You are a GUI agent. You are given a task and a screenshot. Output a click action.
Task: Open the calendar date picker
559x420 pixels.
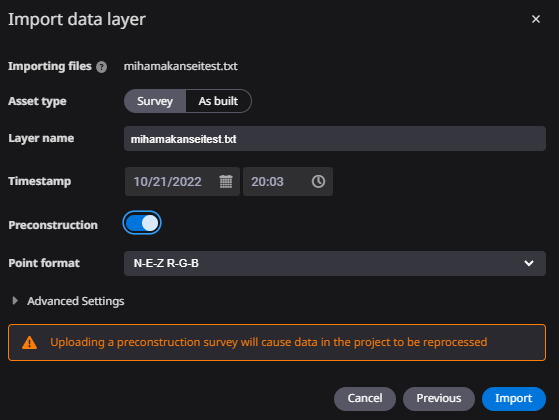(226, 181)
